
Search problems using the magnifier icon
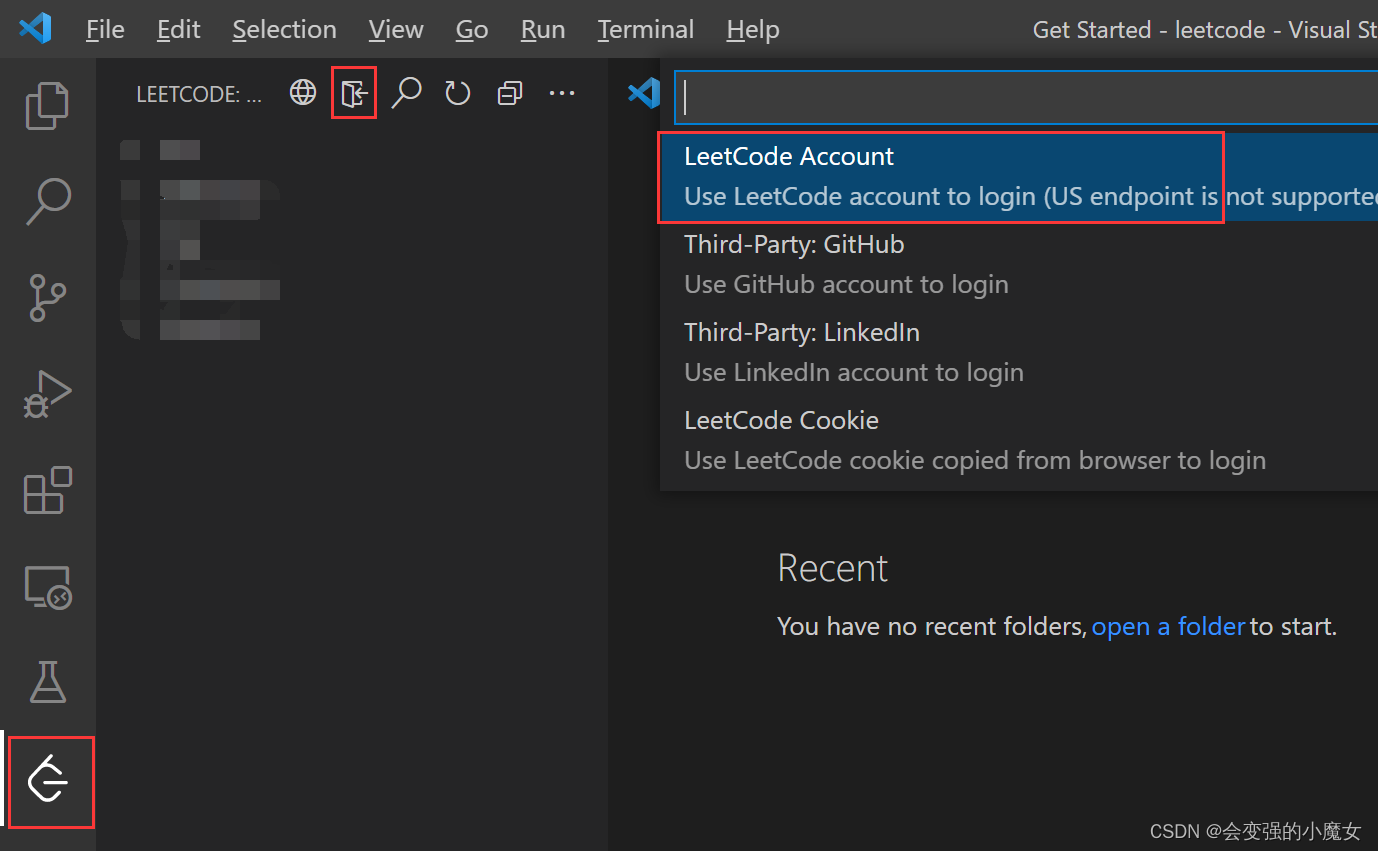click(x=406, y=92)
